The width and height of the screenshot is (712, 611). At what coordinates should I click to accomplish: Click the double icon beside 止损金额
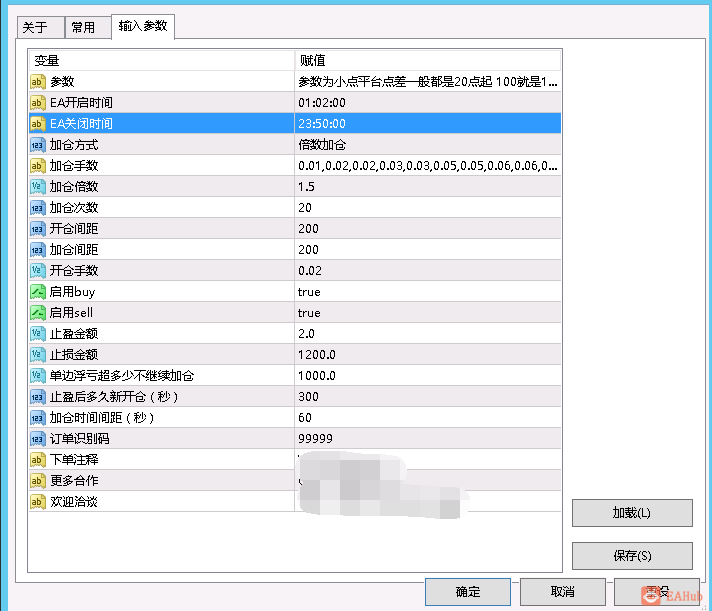(38, 355)
